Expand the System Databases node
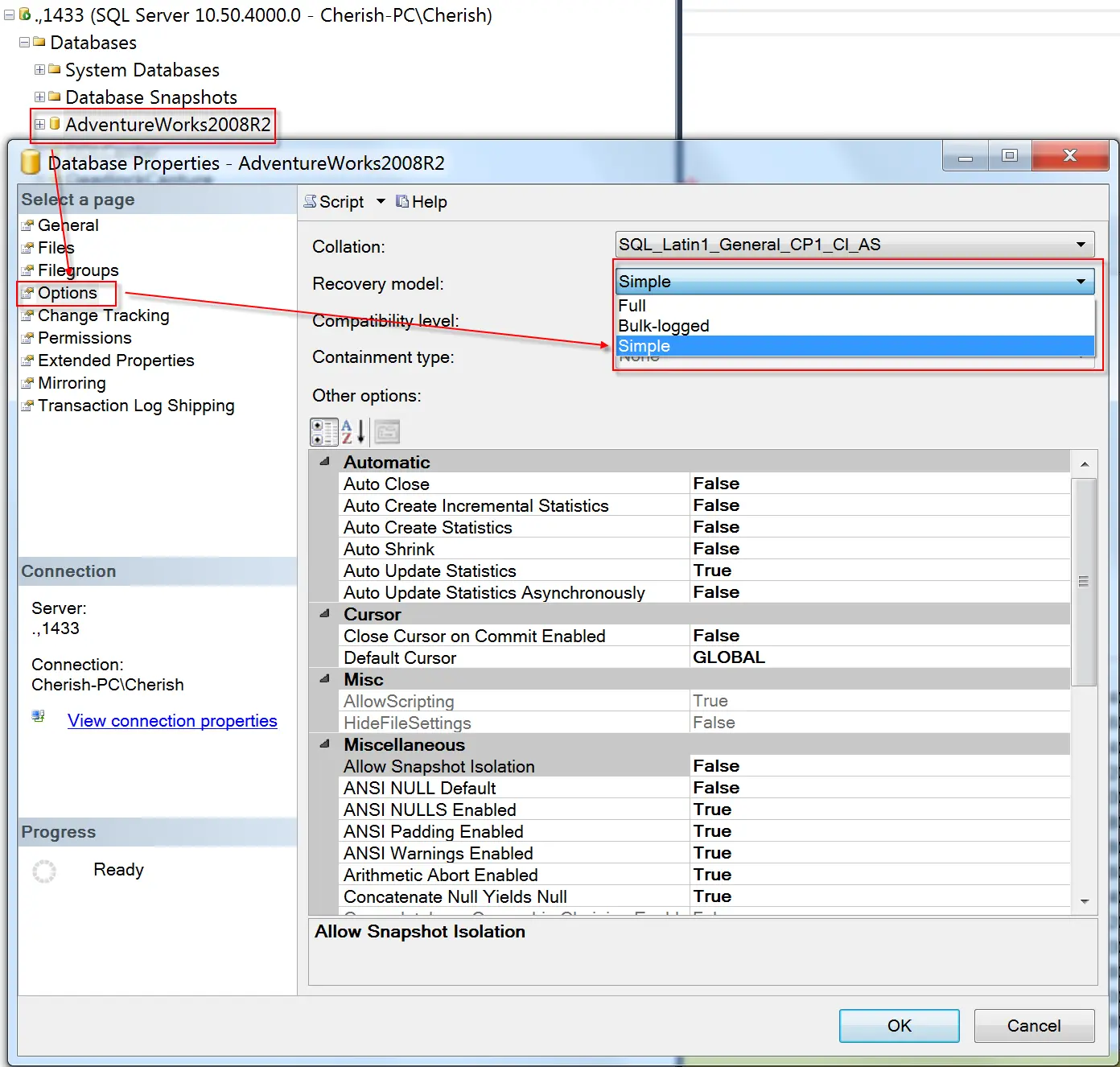The image size is (1120, 1067). point(39,69)
